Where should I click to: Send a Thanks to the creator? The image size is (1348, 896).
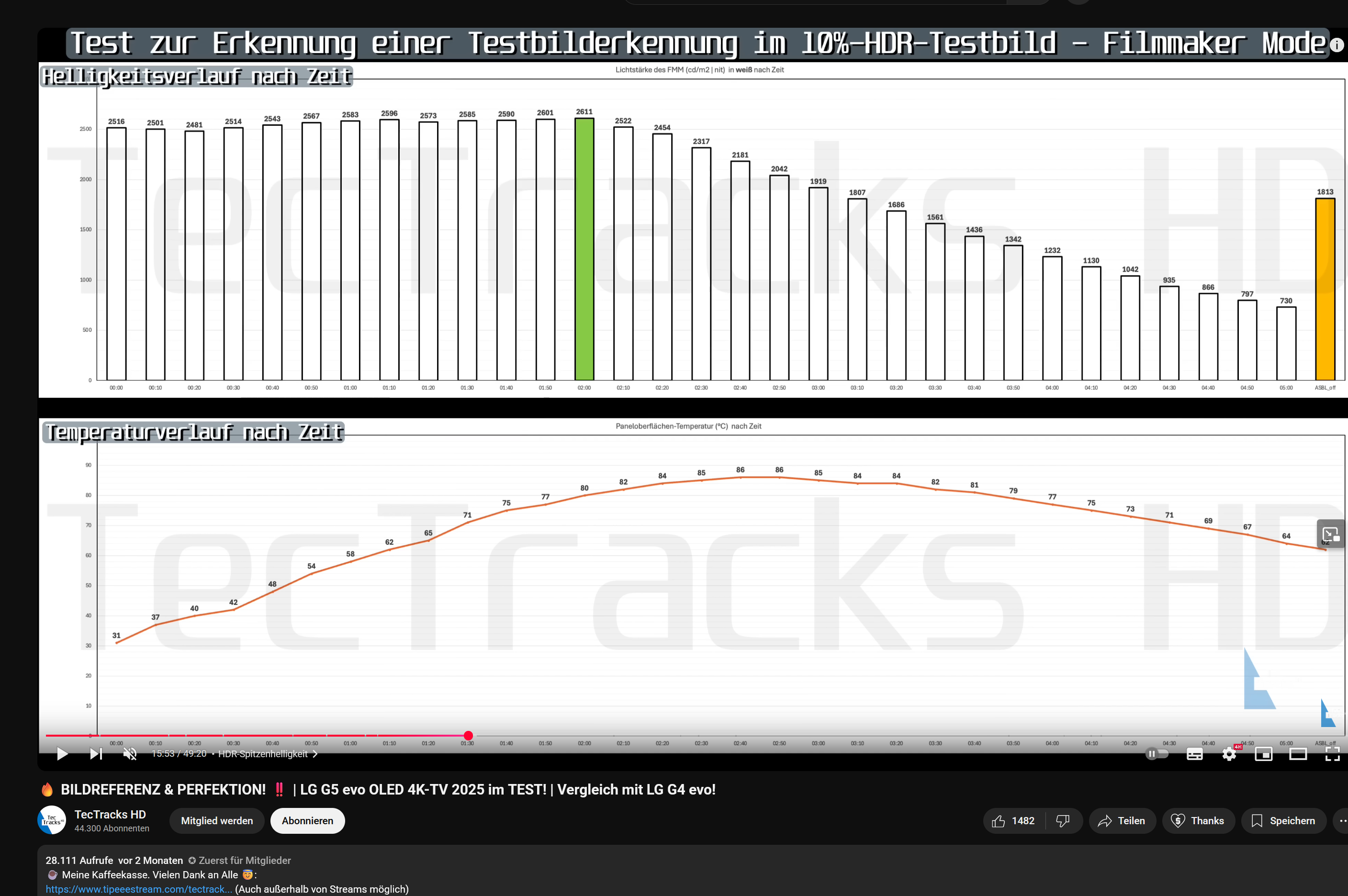click(1198, 820)
